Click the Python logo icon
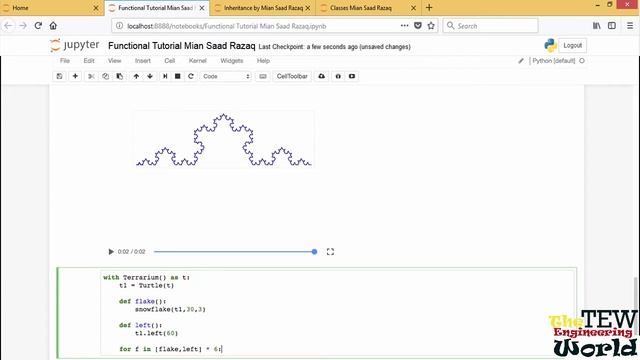Image resolution: width=640 pixels, height=360 pixels. click(x=550, y=45)
